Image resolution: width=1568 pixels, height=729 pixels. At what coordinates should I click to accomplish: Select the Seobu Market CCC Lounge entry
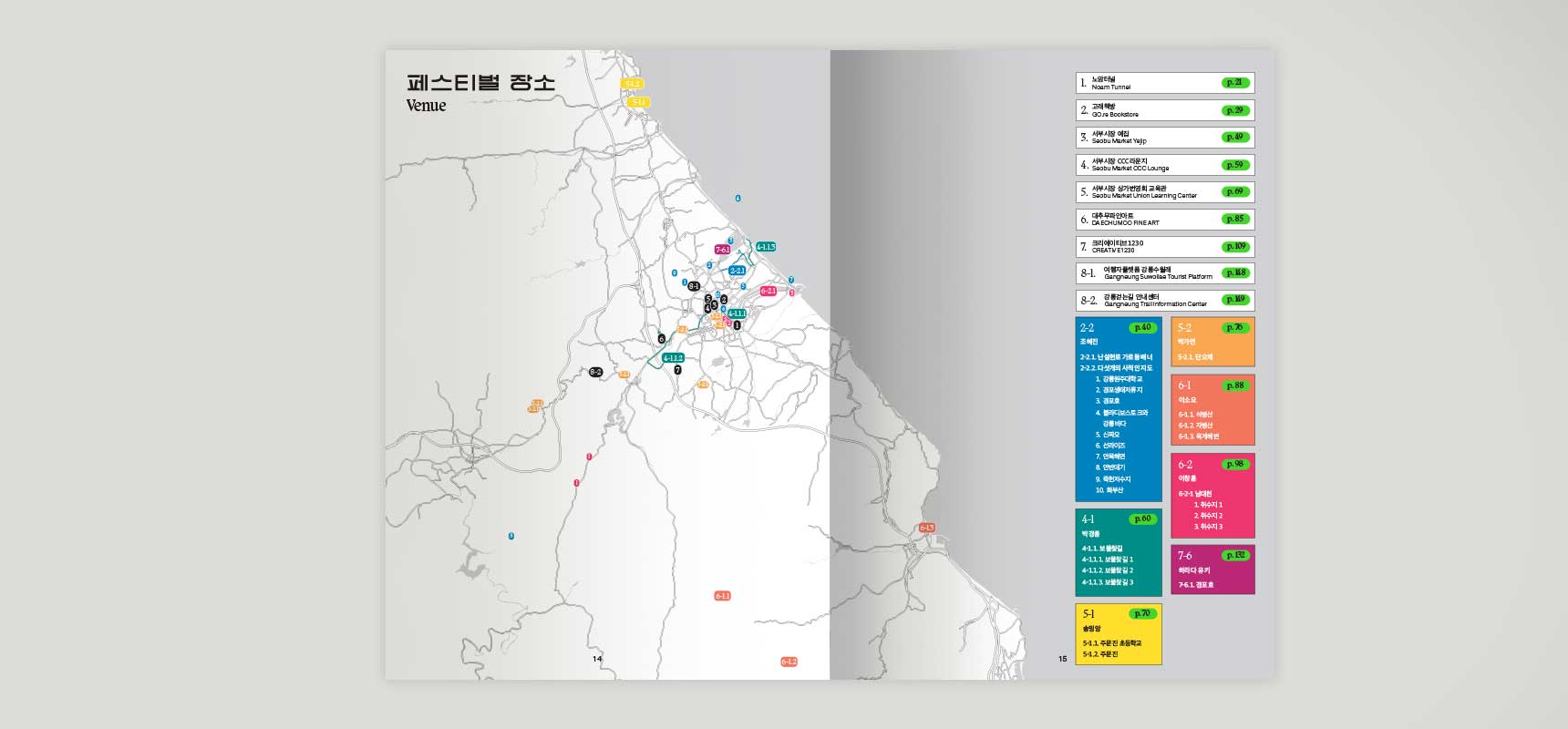[x=1165, y=165]
